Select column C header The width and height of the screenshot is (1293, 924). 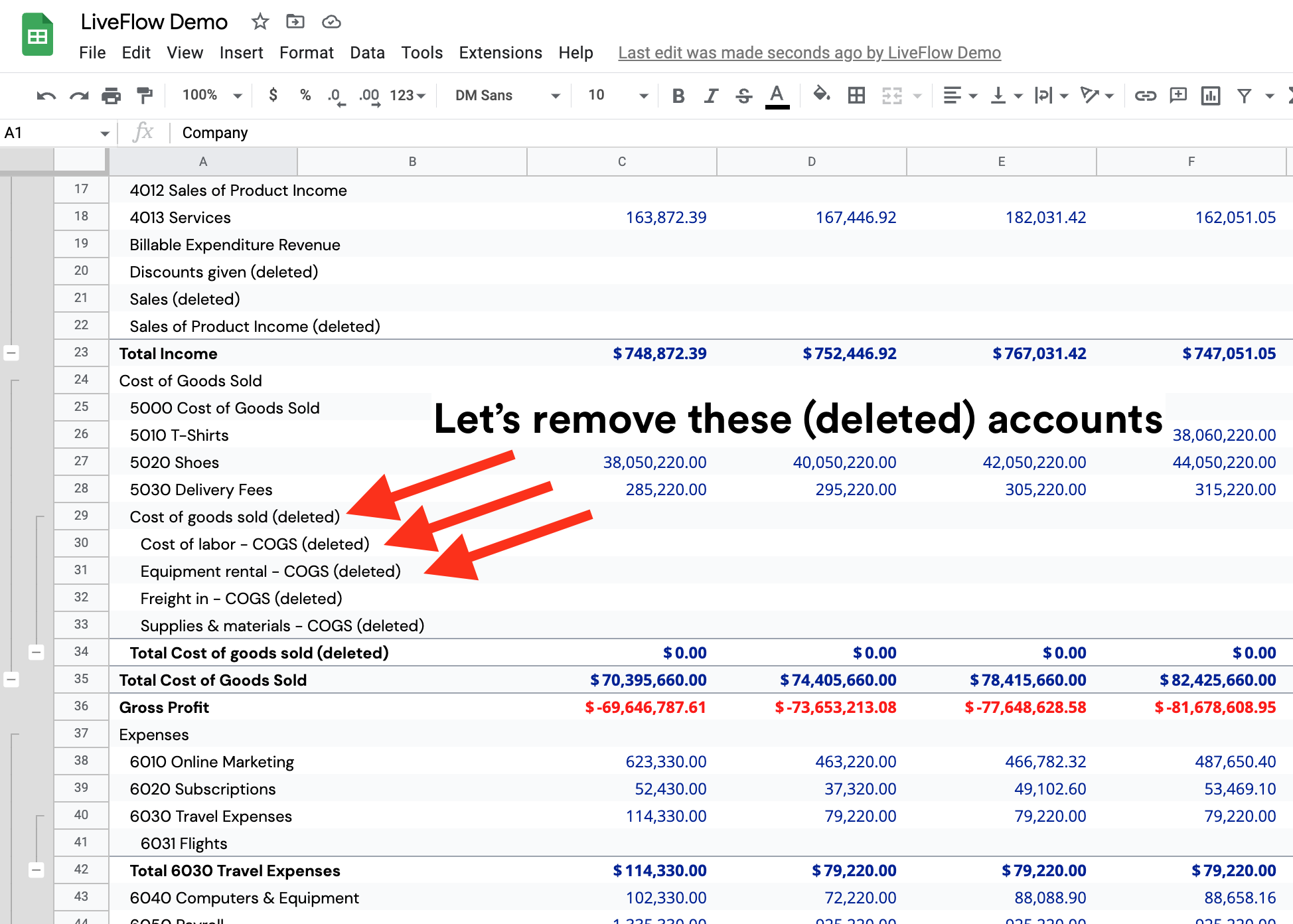pos(622,161)
